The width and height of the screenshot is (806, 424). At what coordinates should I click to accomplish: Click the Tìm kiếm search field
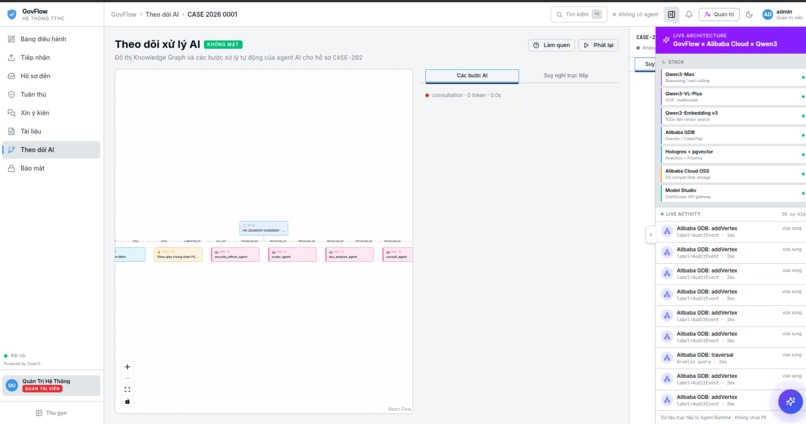pos(578,14)
